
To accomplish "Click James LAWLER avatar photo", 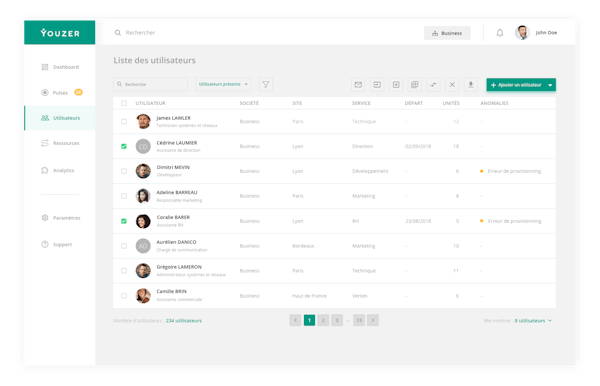I will click(143, 121).
